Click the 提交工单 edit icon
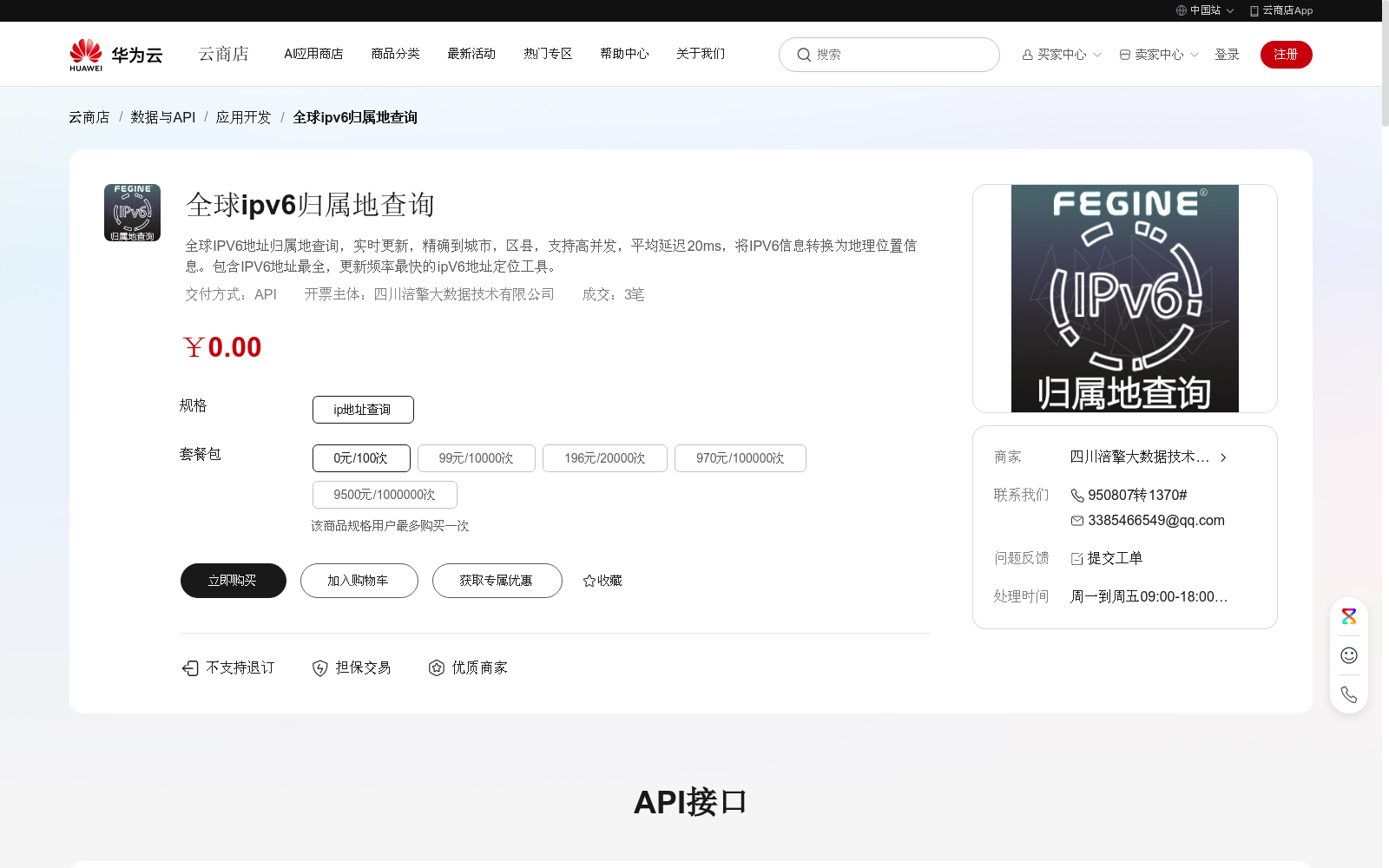 point(1077,559)
